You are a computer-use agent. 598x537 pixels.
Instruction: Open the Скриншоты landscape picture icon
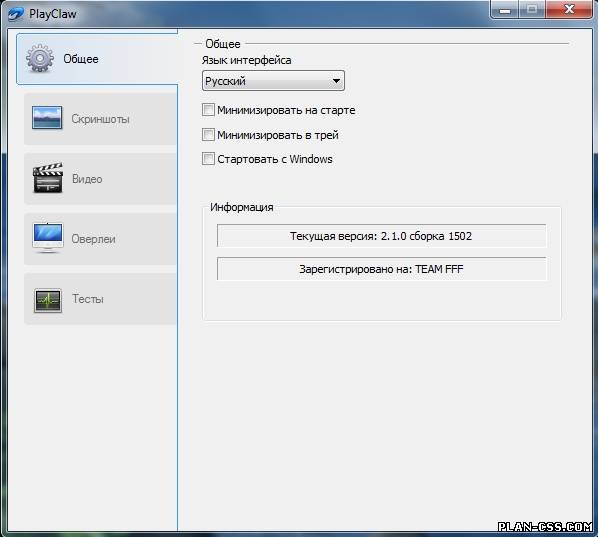pyautogui.click(x=47, y=118)
